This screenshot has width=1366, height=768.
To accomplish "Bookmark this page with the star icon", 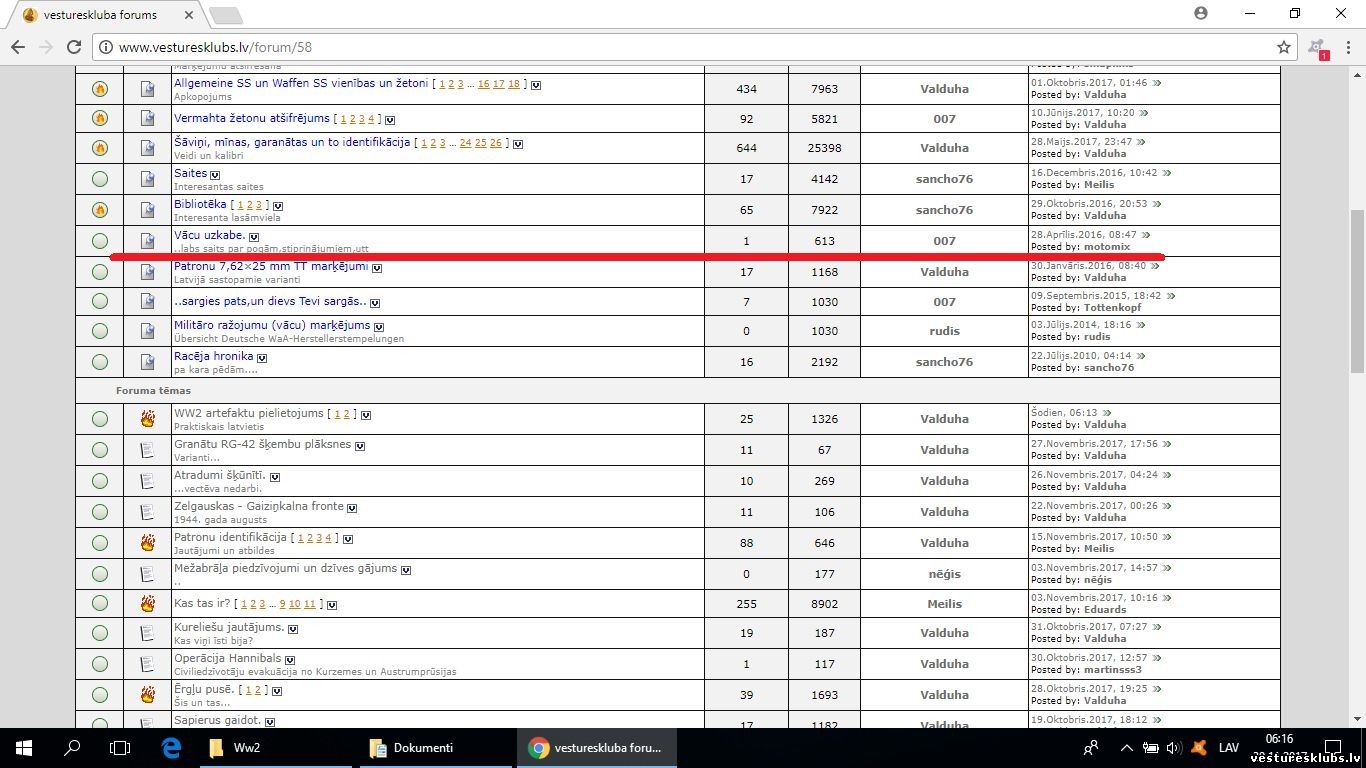I will coord(1284,47).
